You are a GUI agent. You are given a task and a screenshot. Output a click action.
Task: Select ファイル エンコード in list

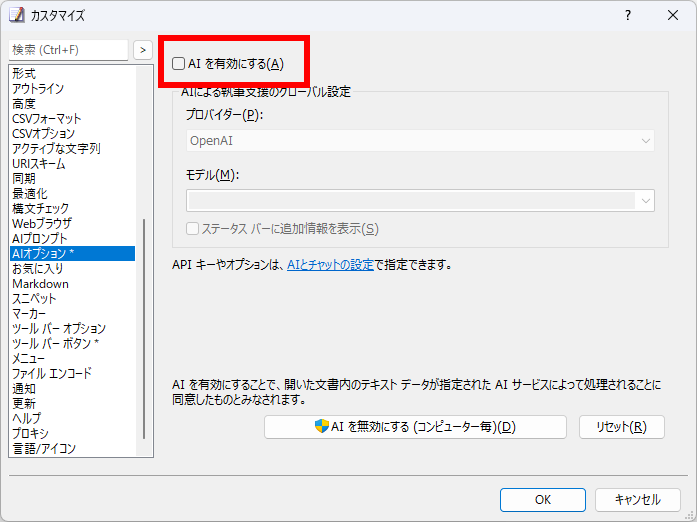point(72,373)
